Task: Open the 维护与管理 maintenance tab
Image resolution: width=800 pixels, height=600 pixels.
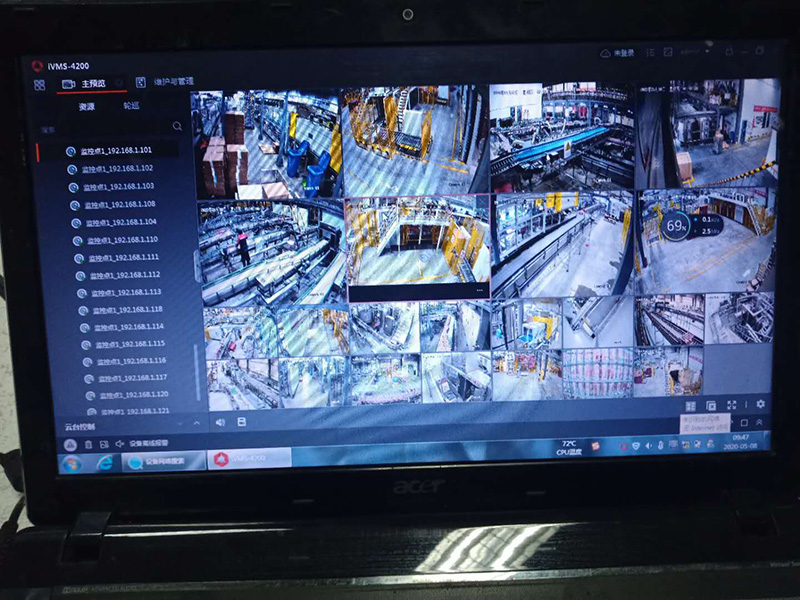Action: tap(168, 82)
